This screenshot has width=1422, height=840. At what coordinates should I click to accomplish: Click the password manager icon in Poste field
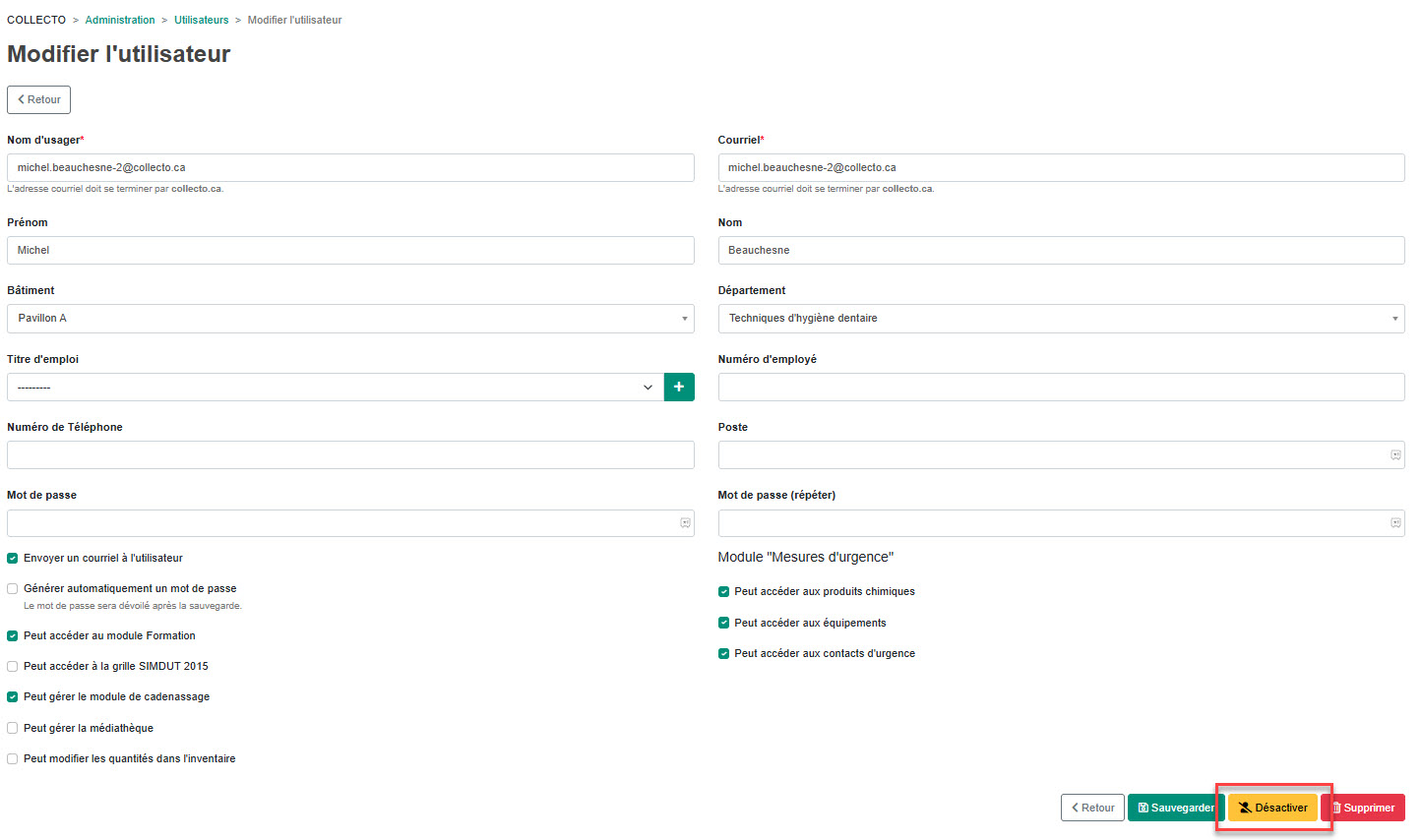click(x=1395, y=454)
